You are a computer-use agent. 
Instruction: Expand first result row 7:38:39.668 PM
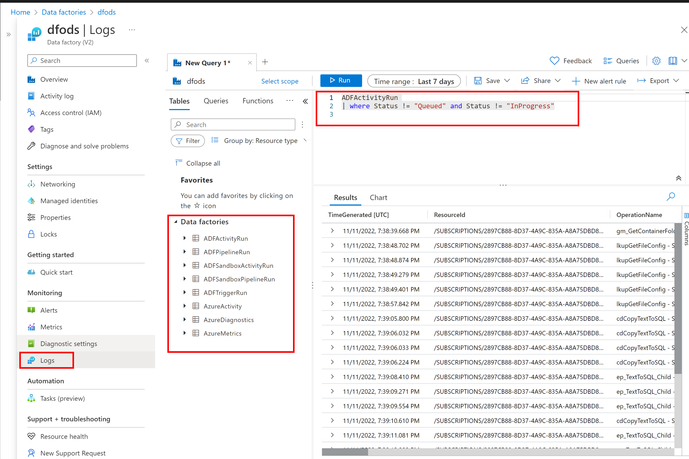[x=332, y=231]
